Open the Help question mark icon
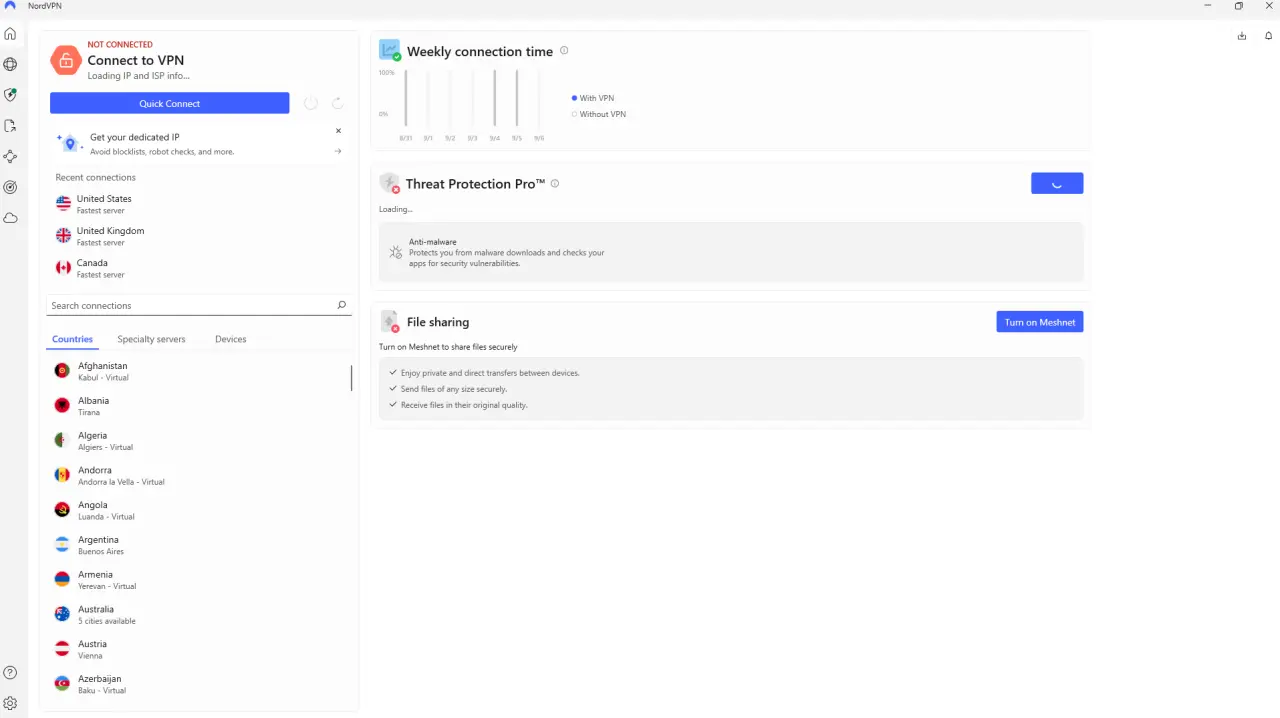The image size is (1280, 718). [10, 673]
